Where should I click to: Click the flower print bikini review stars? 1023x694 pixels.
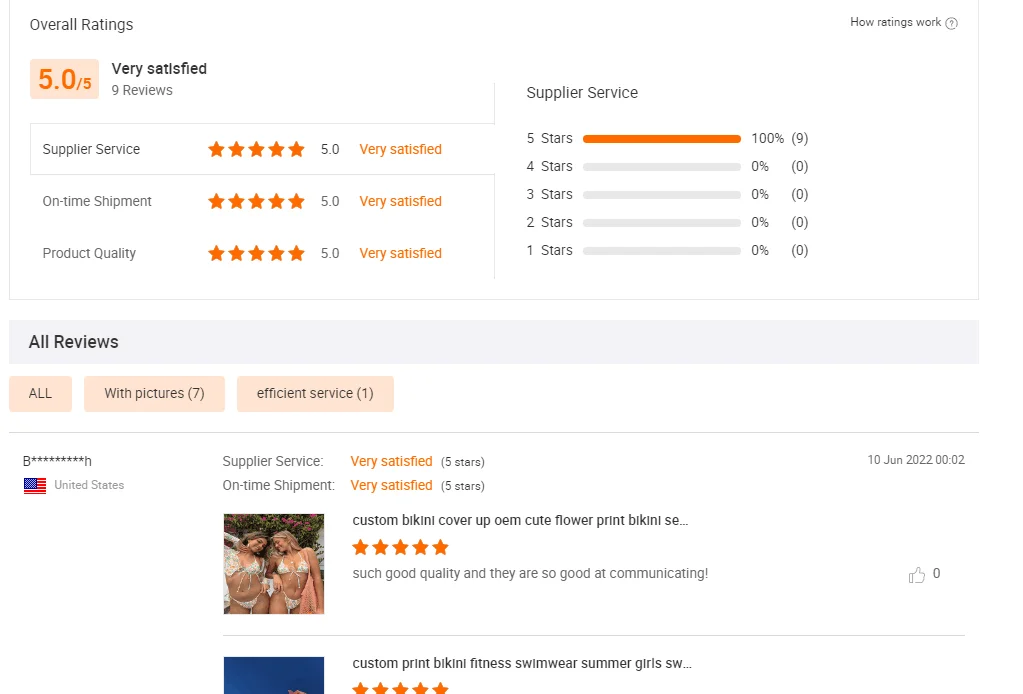click(x=400, y=548)
